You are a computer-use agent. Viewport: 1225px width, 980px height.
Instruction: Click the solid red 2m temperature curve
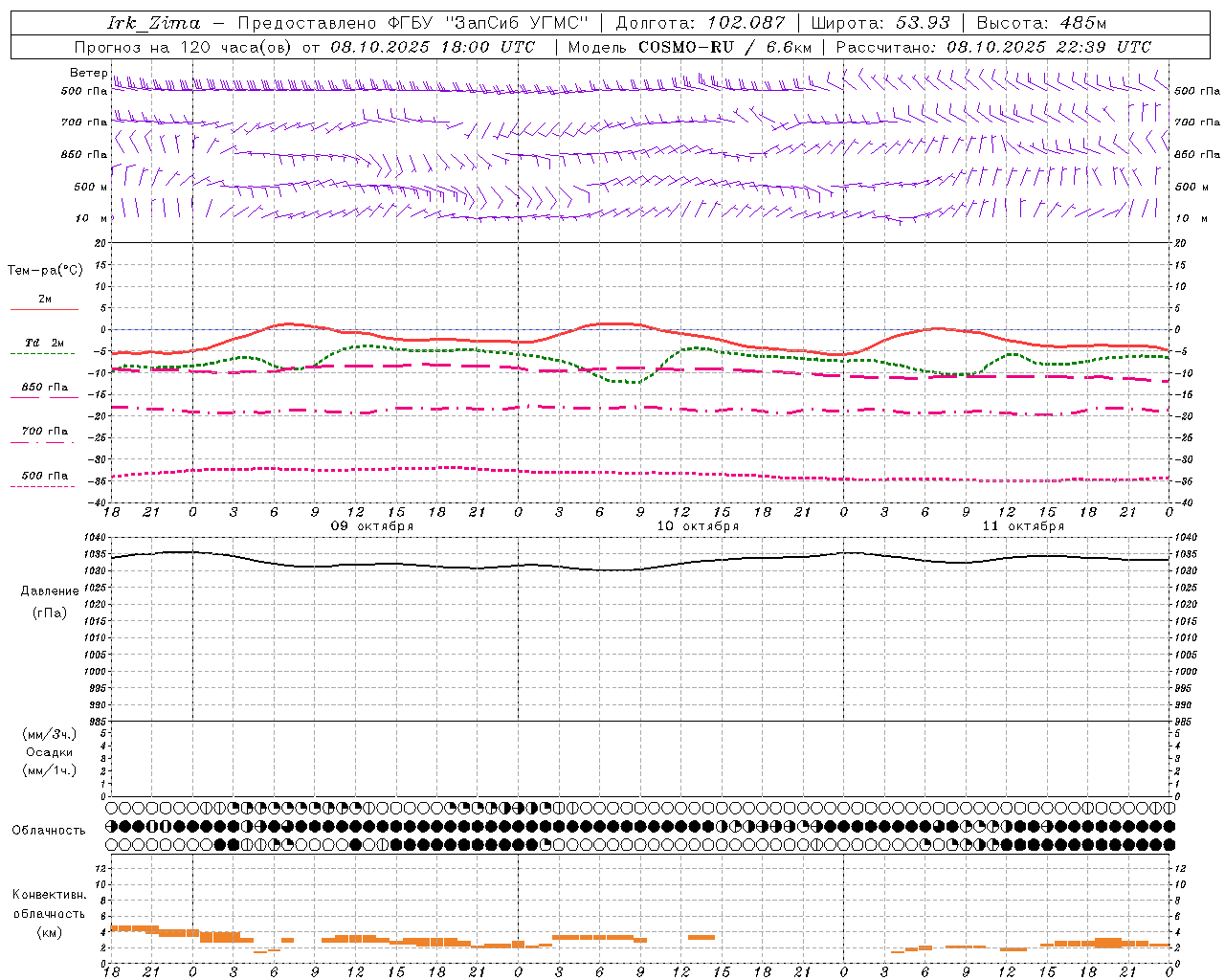click(x=612, y=323)
